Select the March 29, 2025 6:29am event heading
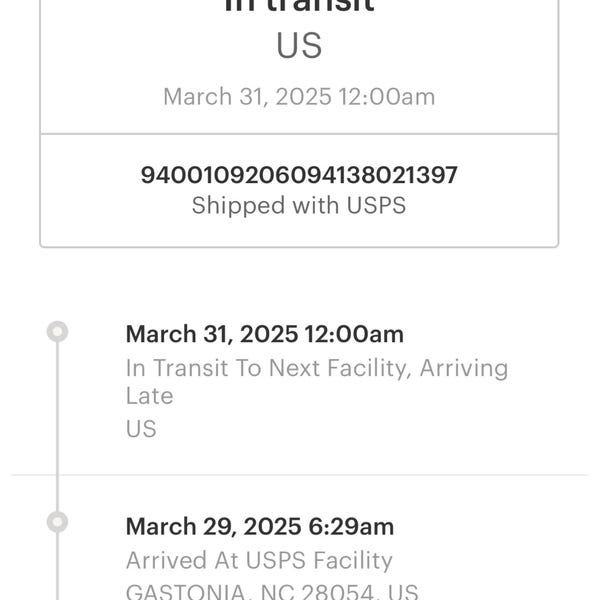The image size is (600, 600). coord(260,527)
